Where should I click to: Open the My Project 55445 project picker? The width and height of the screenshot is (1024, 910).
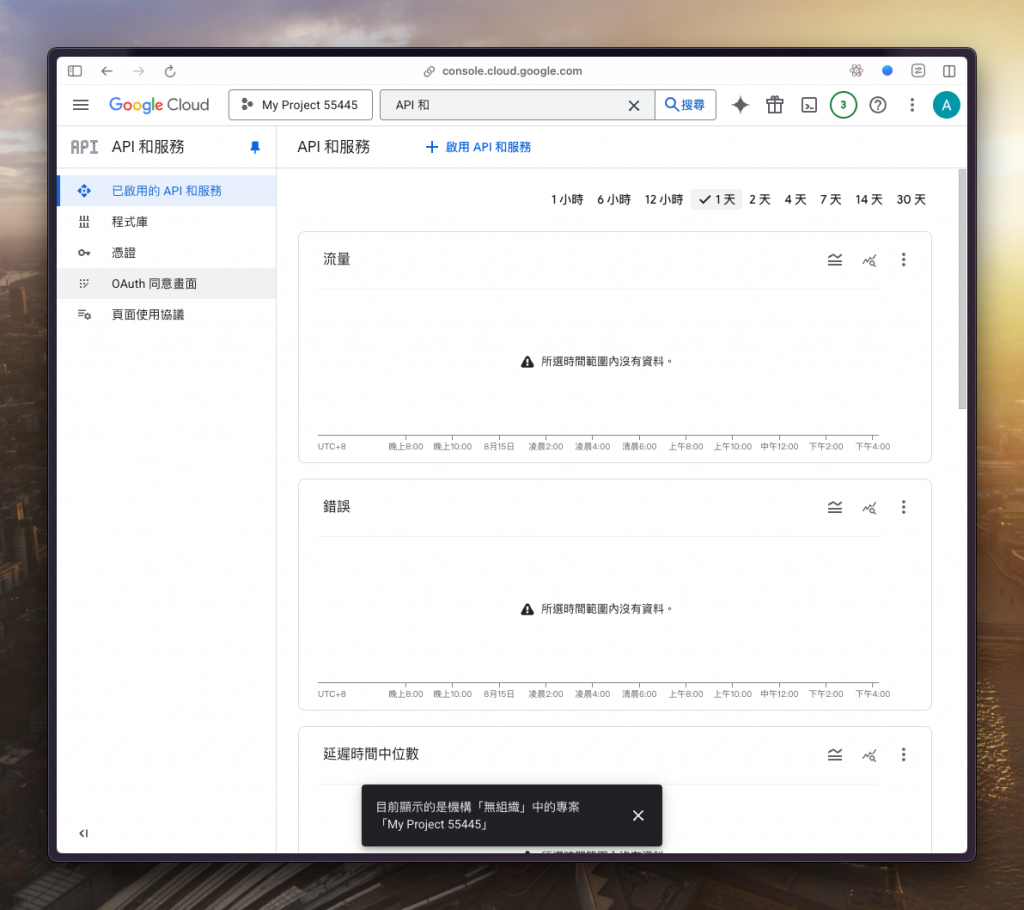(300, 105)
